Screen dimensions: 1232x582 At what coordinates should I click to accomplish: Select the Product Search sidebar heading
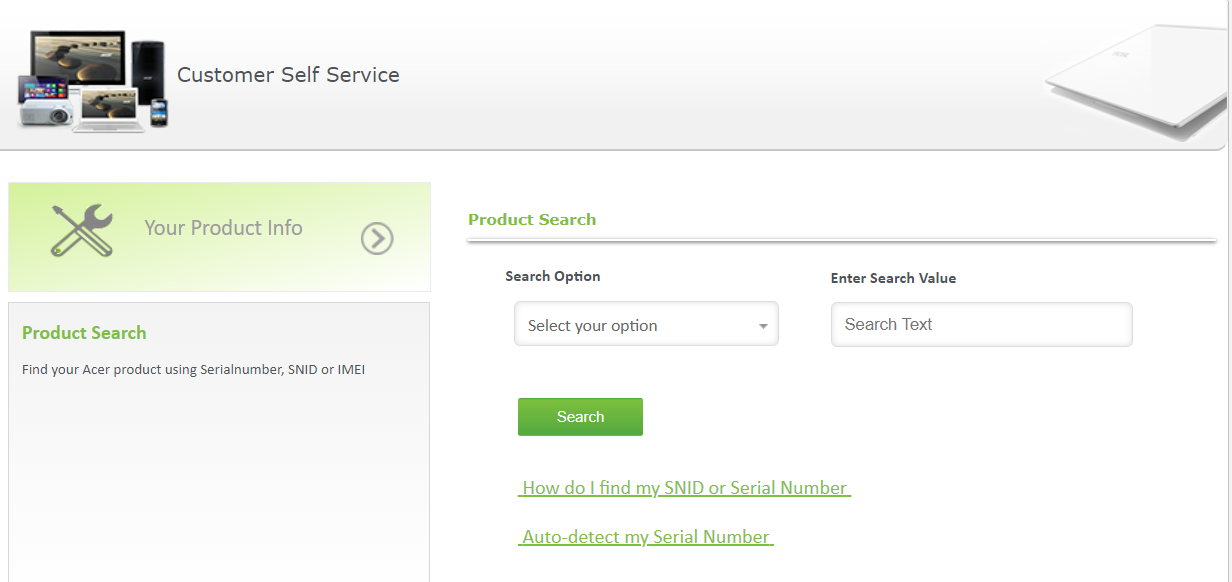pos(84,333)
